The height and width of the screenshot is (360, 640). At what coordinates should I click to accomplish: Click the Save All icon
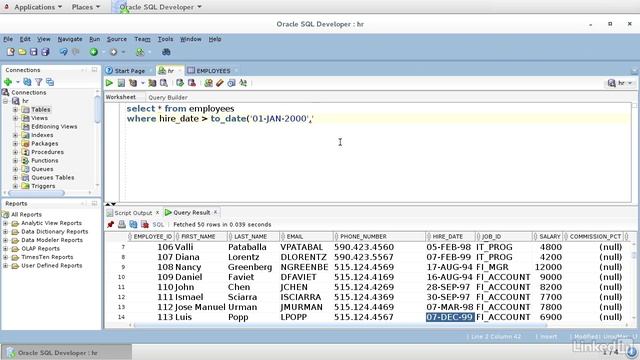45,52
